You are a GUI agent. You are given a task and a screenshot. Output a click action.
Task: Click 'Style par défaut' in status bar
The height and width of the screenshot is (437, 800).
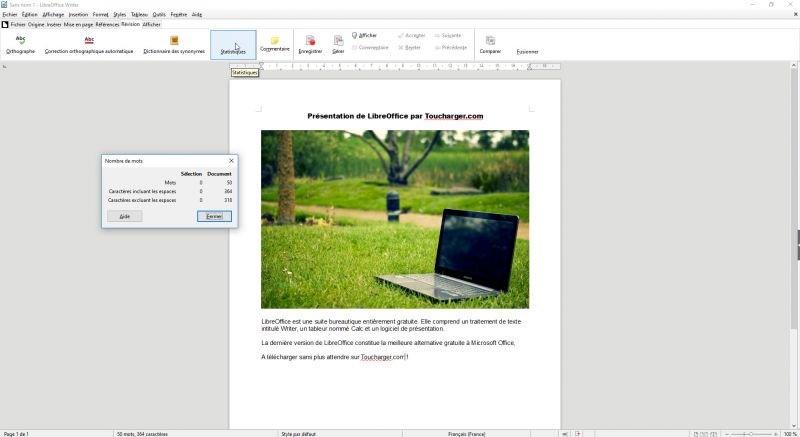[x=298, y=434]
